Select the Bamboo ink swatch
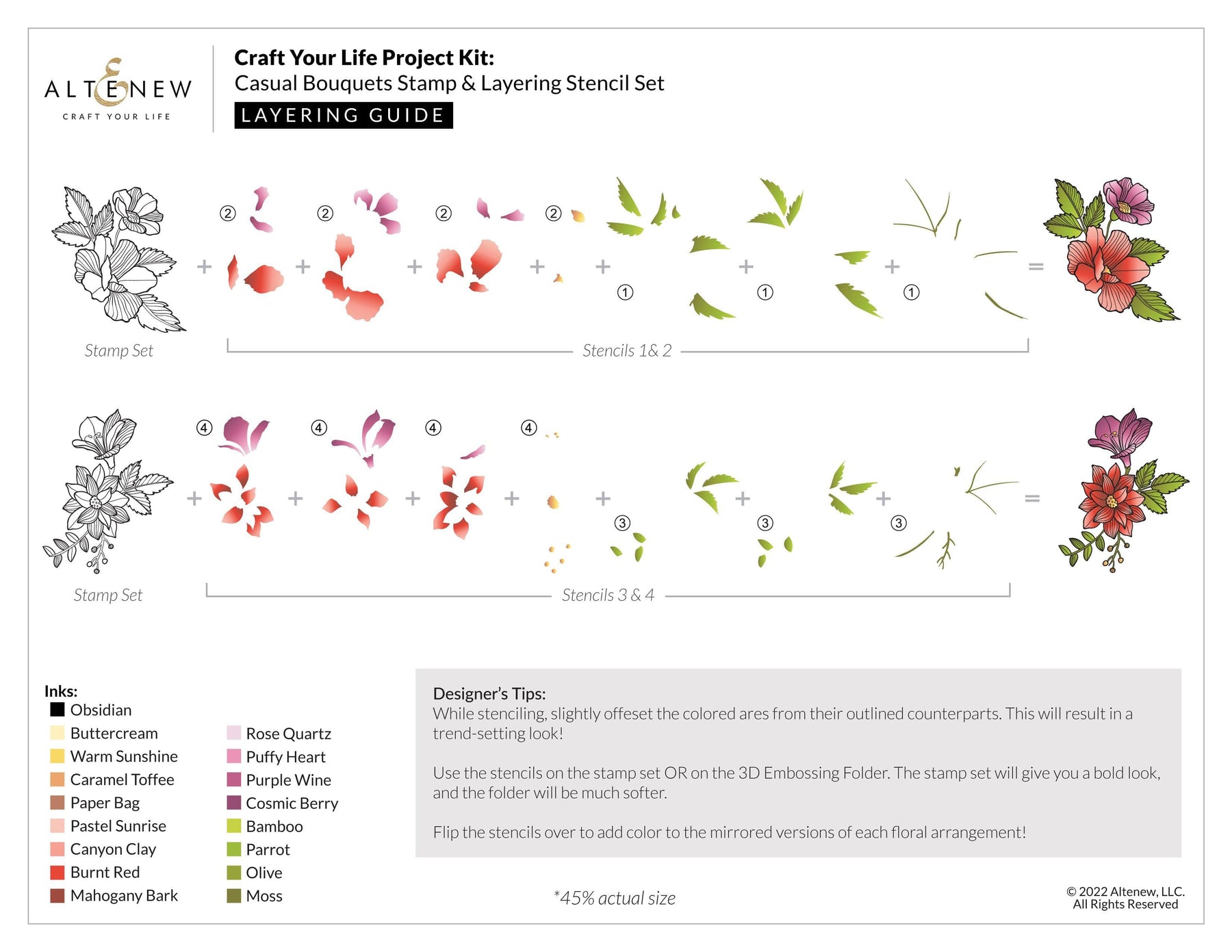This screenshot has height=952, width=1232. point(234,826)
